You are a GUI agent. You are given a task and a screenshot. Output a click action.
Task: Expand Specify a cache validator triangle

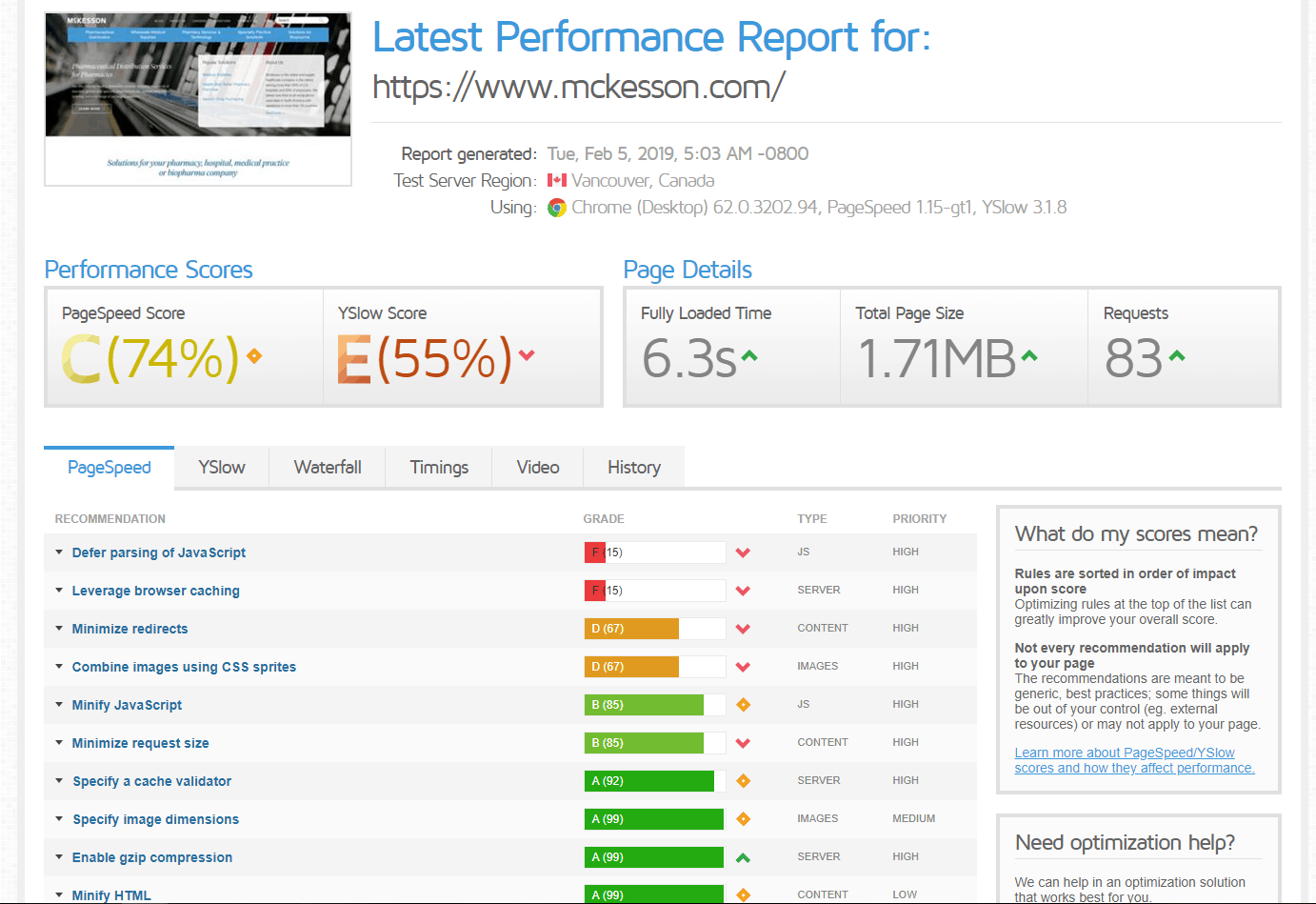click(59, 781)
